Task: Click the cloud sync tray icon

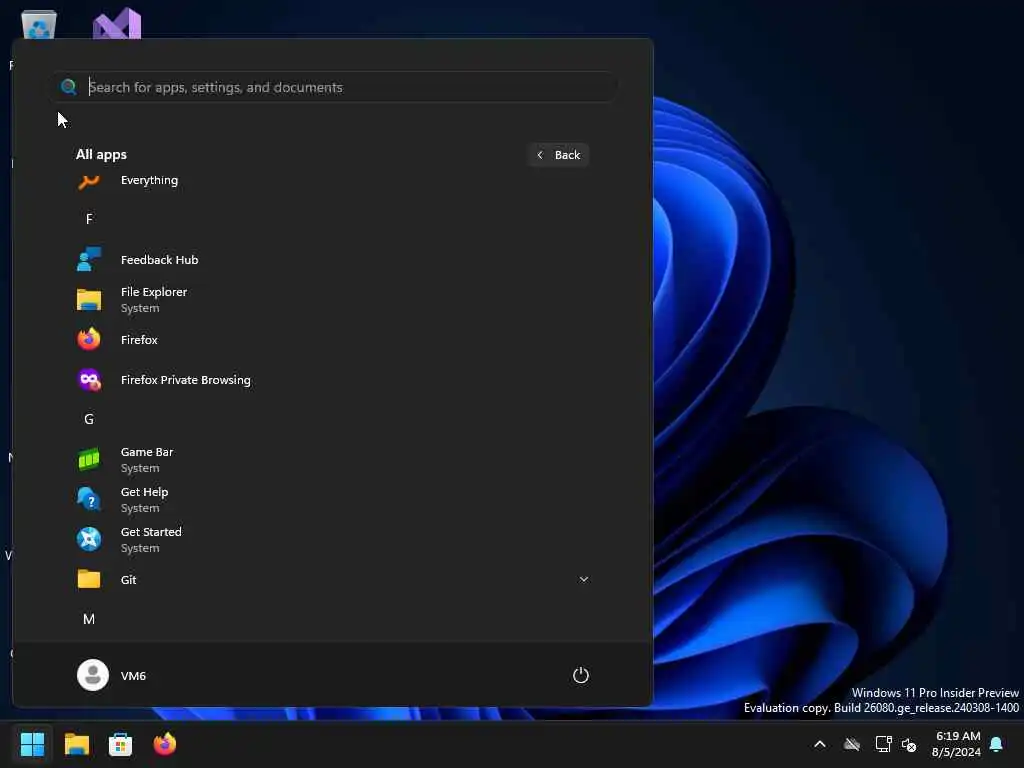Action: pyautogui.click(x=852, y=744)
